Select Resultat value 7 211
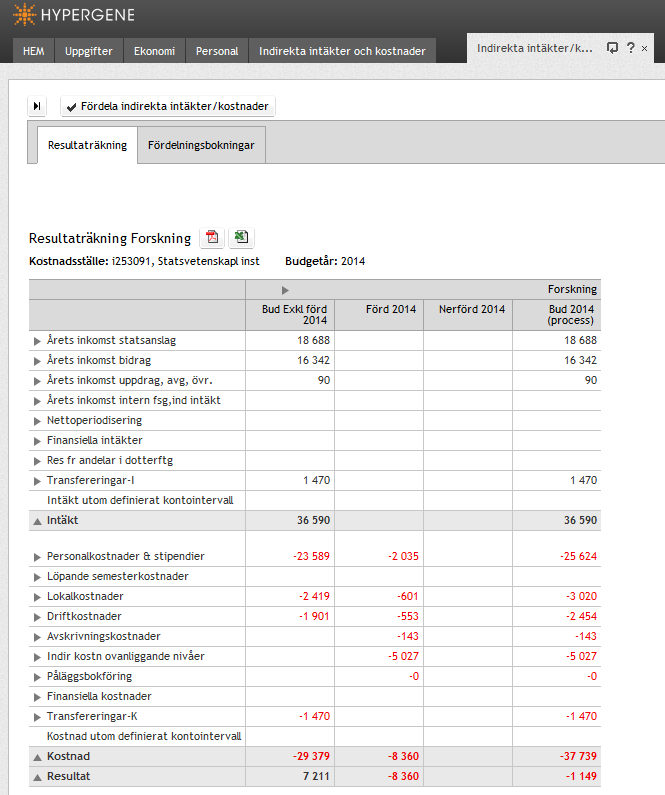Viewport: 665px width, 795px height. (316, 776)
